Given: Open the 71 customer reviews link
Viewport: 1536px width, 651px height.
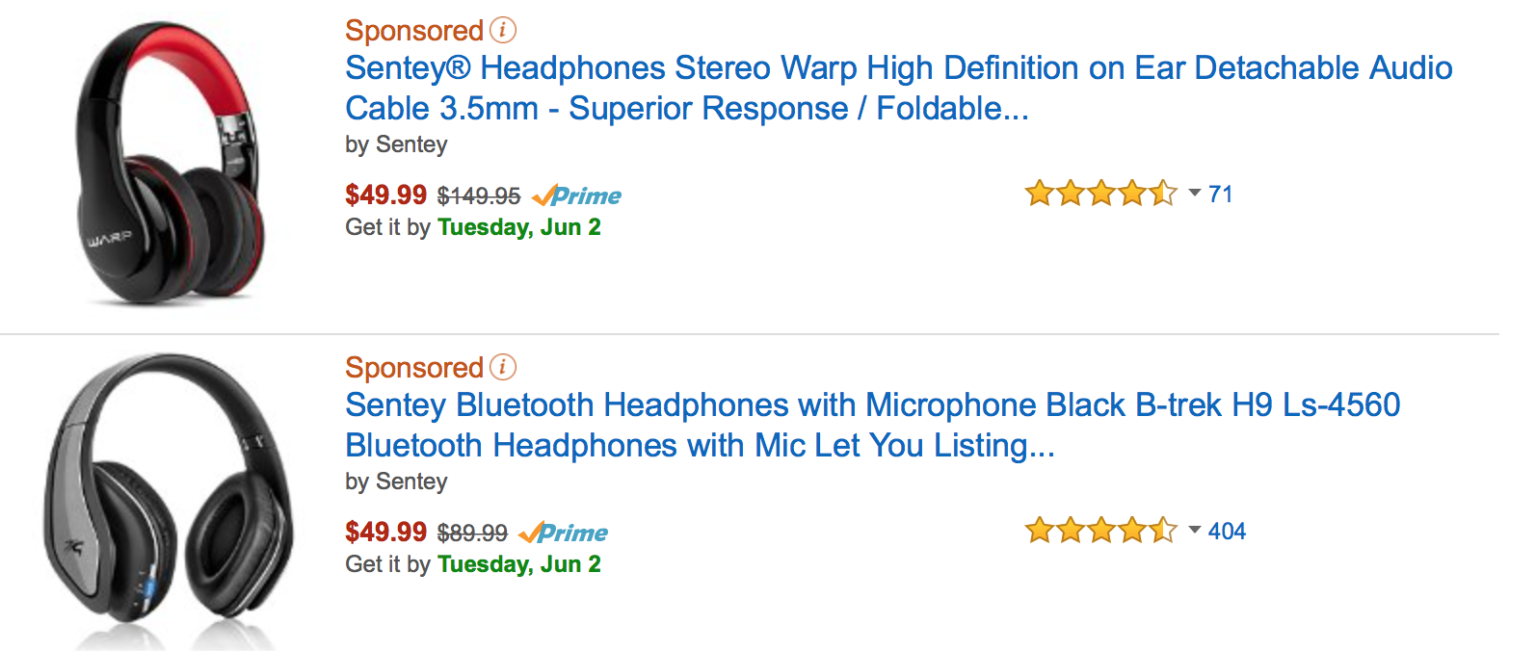Looking at the screenshot, I should [x=1221, y=194].
